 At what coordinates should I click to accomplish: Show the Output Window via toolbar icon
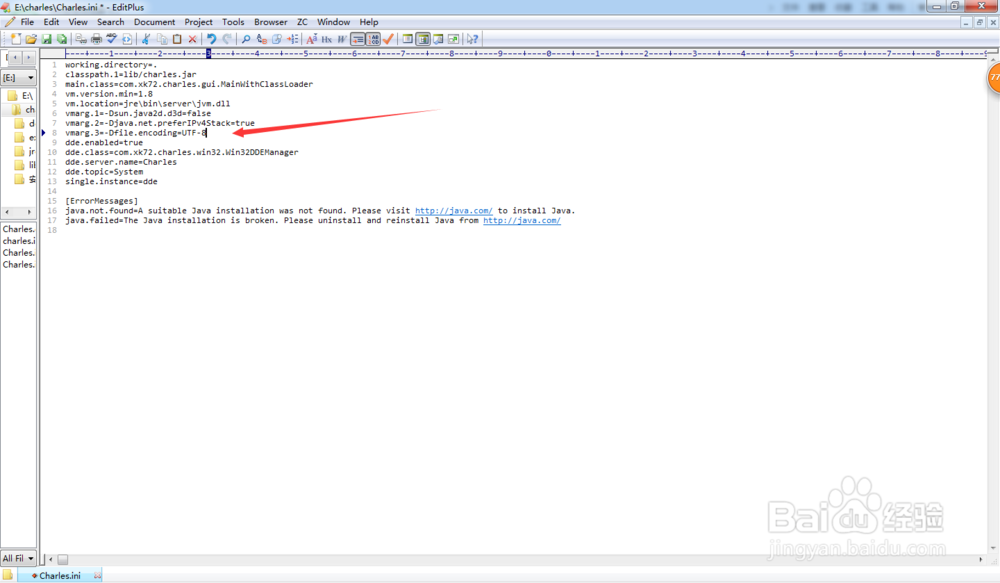[438, 39]
